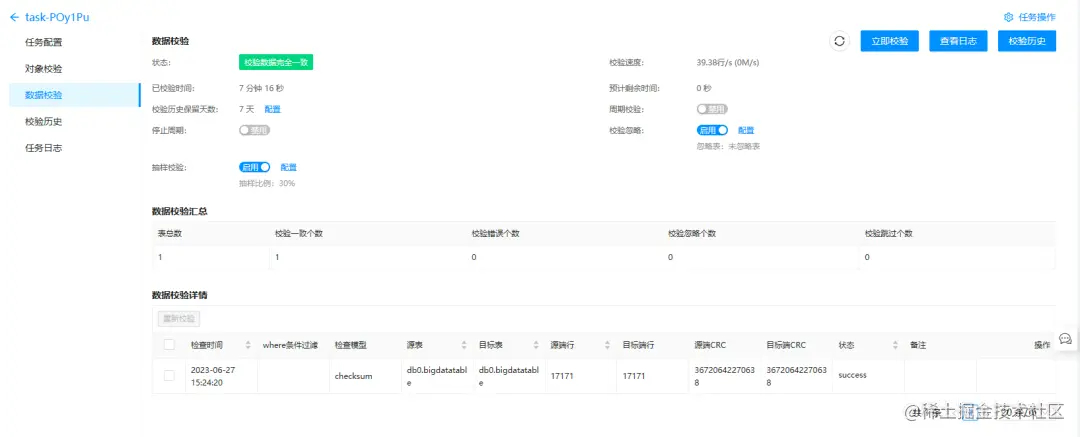Screen dimensions: 1080x437
Task: Click the 7 分钟 16 秒 value
Action: pyautogui.click(x=262, y=88)
